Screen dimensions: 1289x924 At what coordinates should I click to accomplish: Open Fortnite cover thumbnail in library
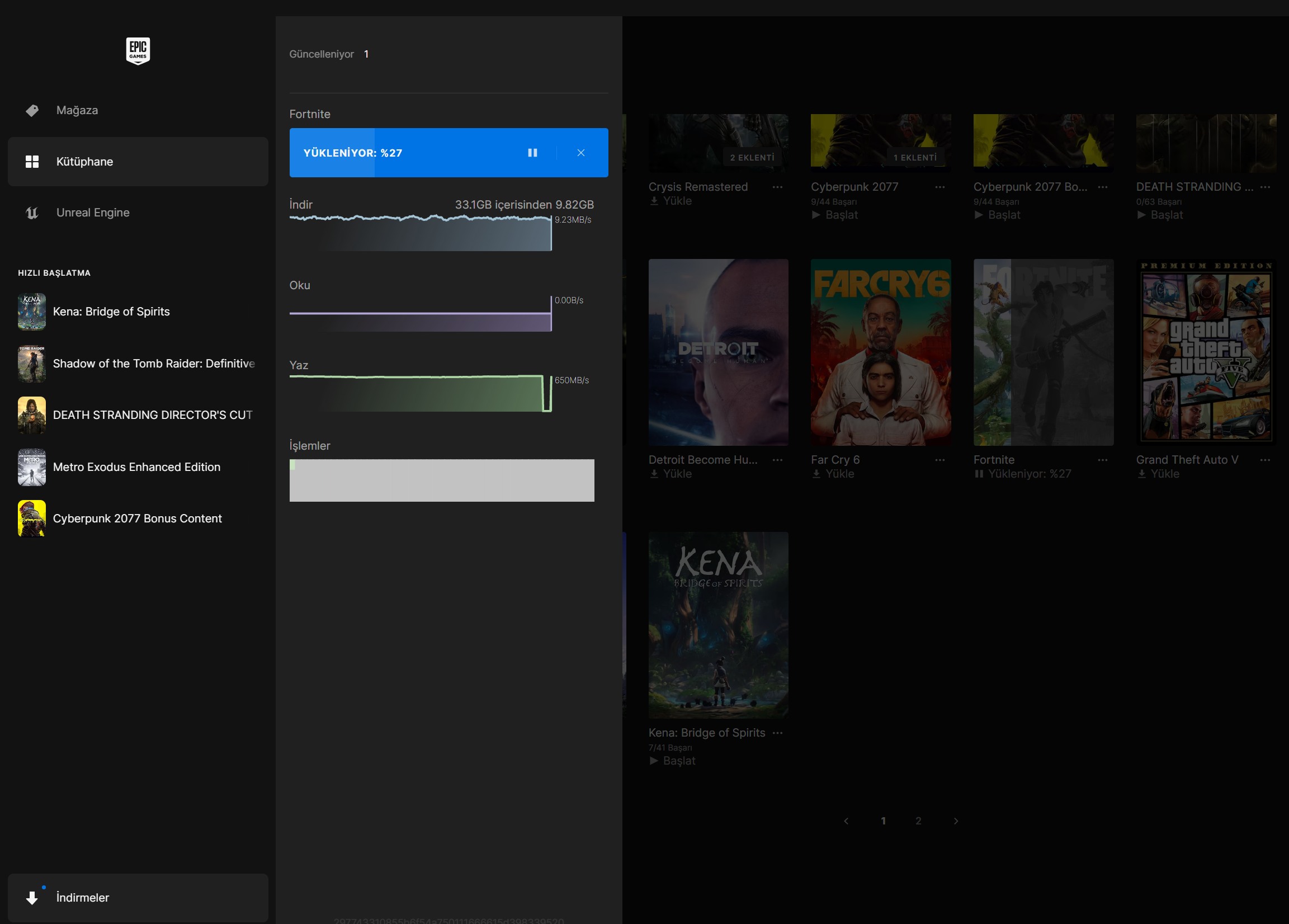1044,352
